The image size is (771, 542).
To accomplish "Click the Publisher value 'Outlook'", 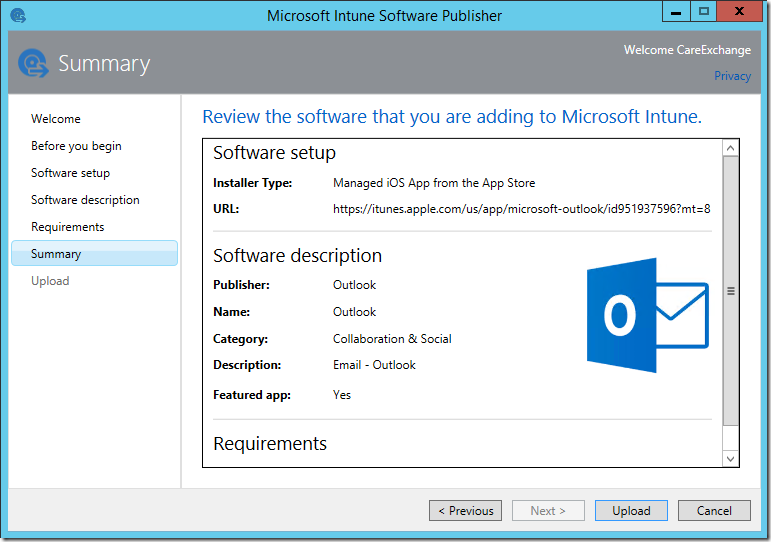I will point(354,285).
